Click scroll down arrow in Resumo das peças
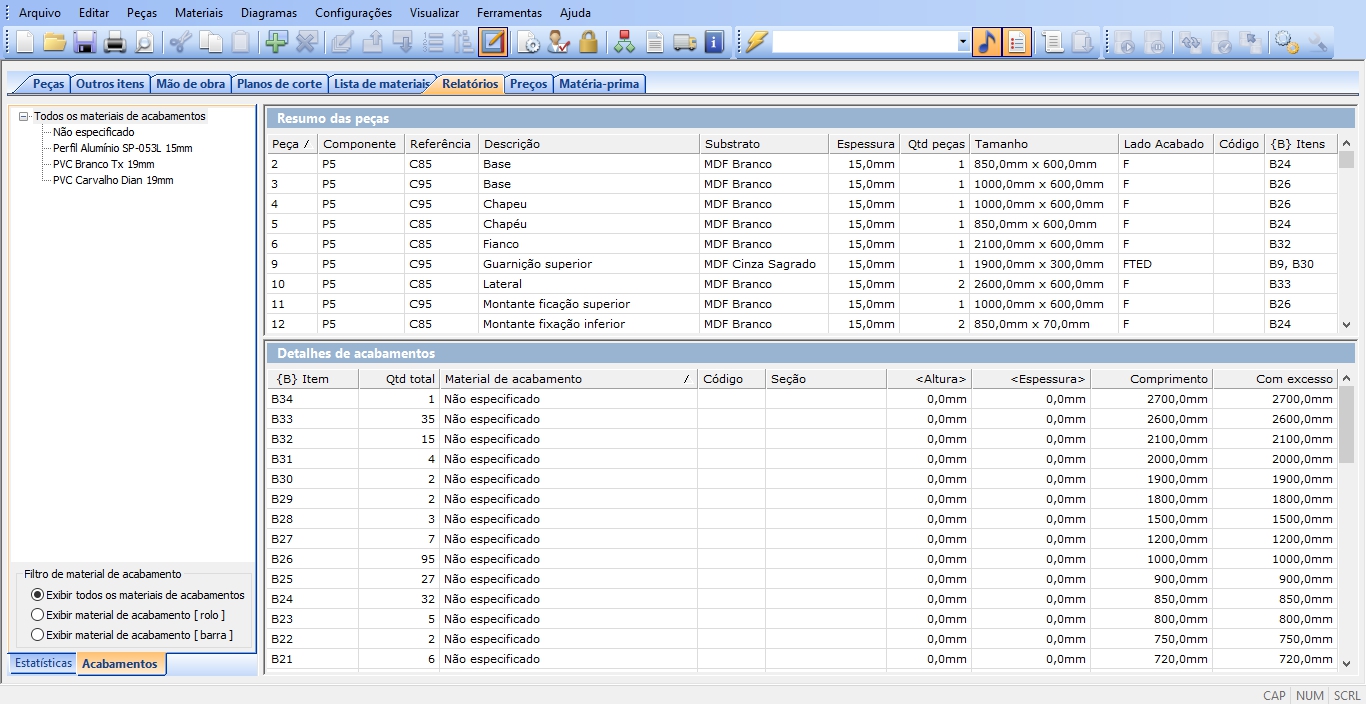 [x=1346, y=324]
